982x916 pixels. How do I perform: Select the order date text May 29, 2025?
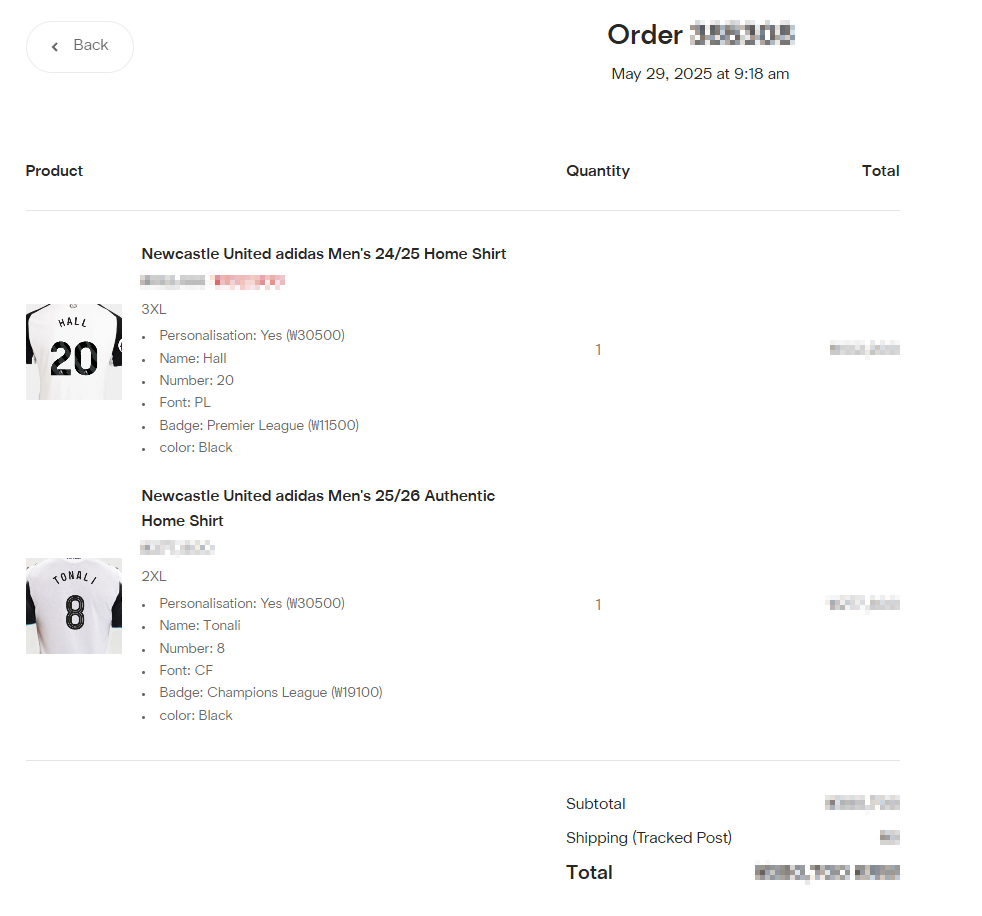pos(662,74)
